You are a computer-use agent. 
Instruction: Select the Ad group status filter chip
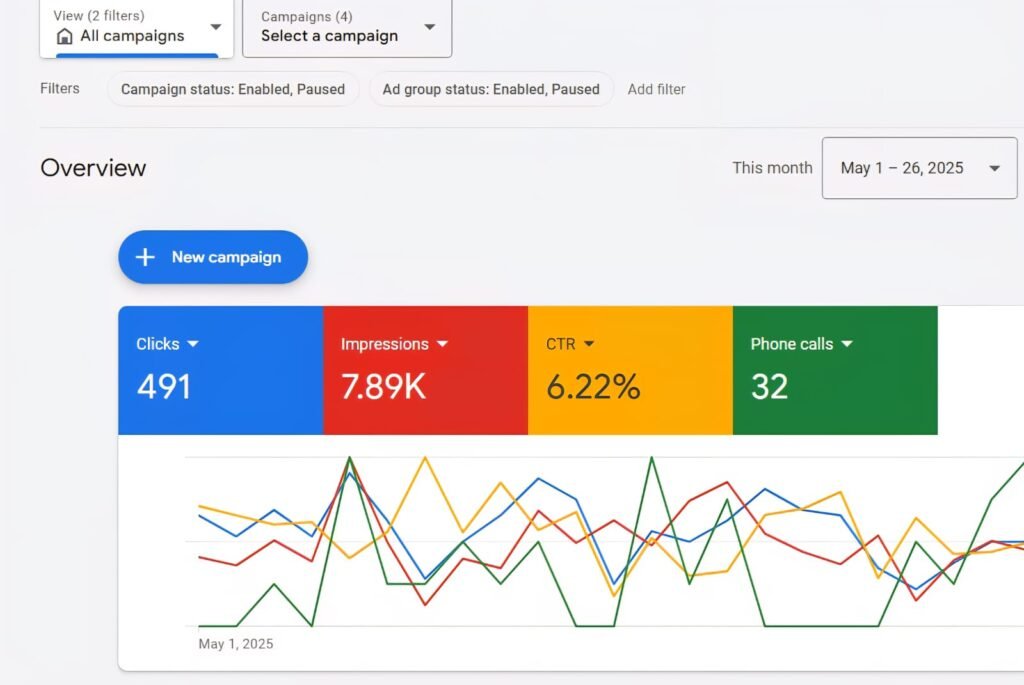pos(491,89)
